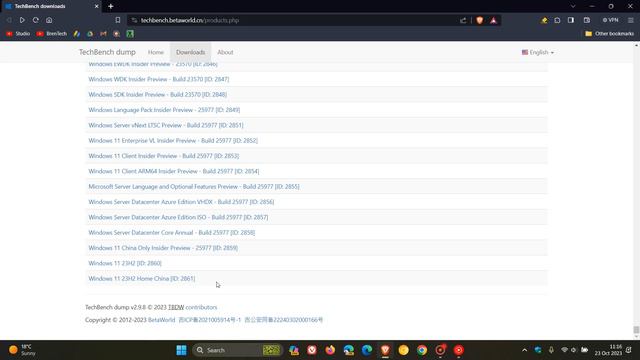
Task: Reload the page with the refresh icon
Action: click(x=36, y=20)
